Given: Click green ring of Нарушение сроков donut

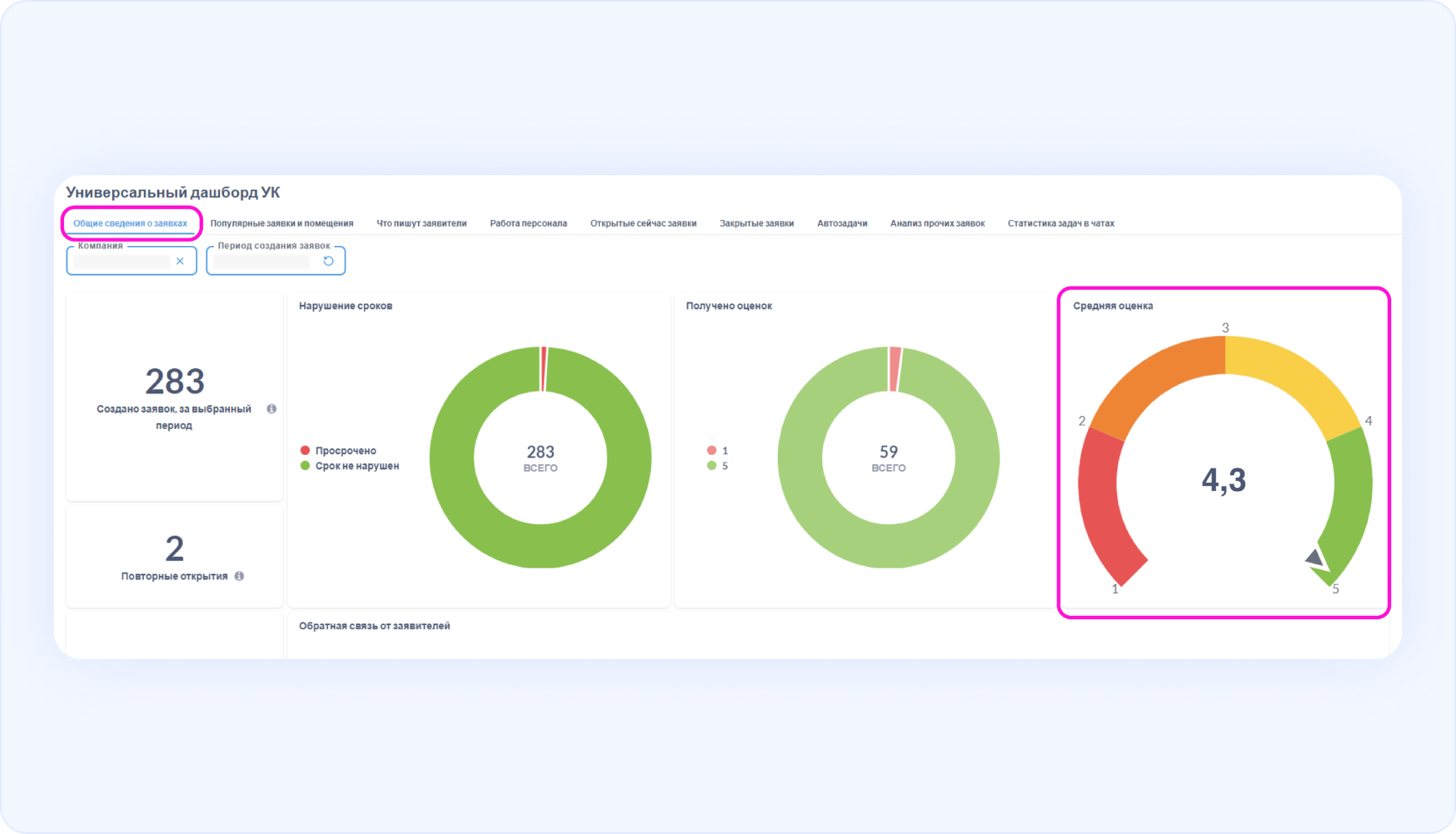Looking at the screenshot, I should [x=452, y=458].
